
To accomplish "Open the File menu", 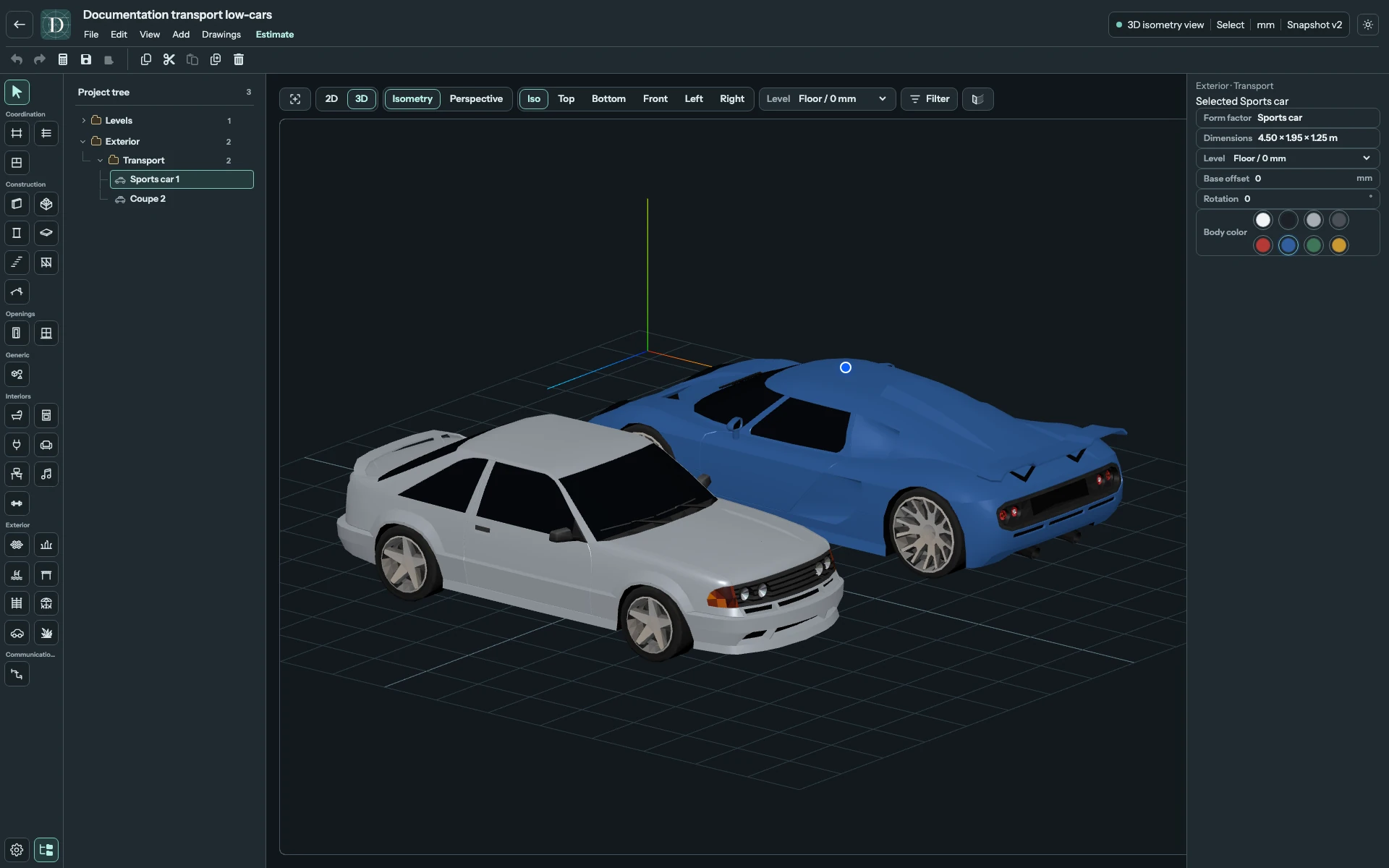I will click(91, 35).
